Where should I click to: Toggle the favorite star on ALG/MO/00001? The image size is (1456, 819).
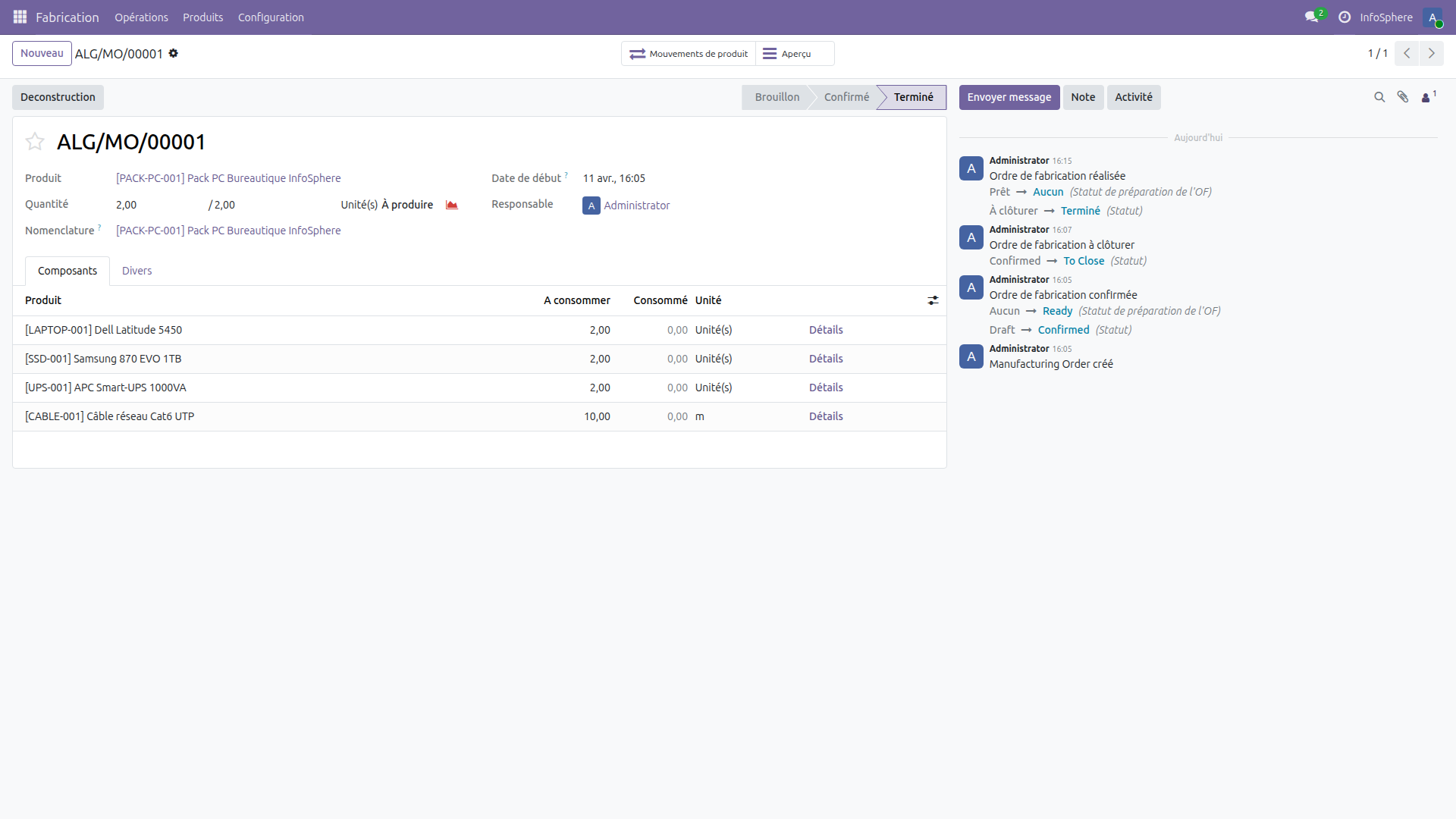point(34,142)
